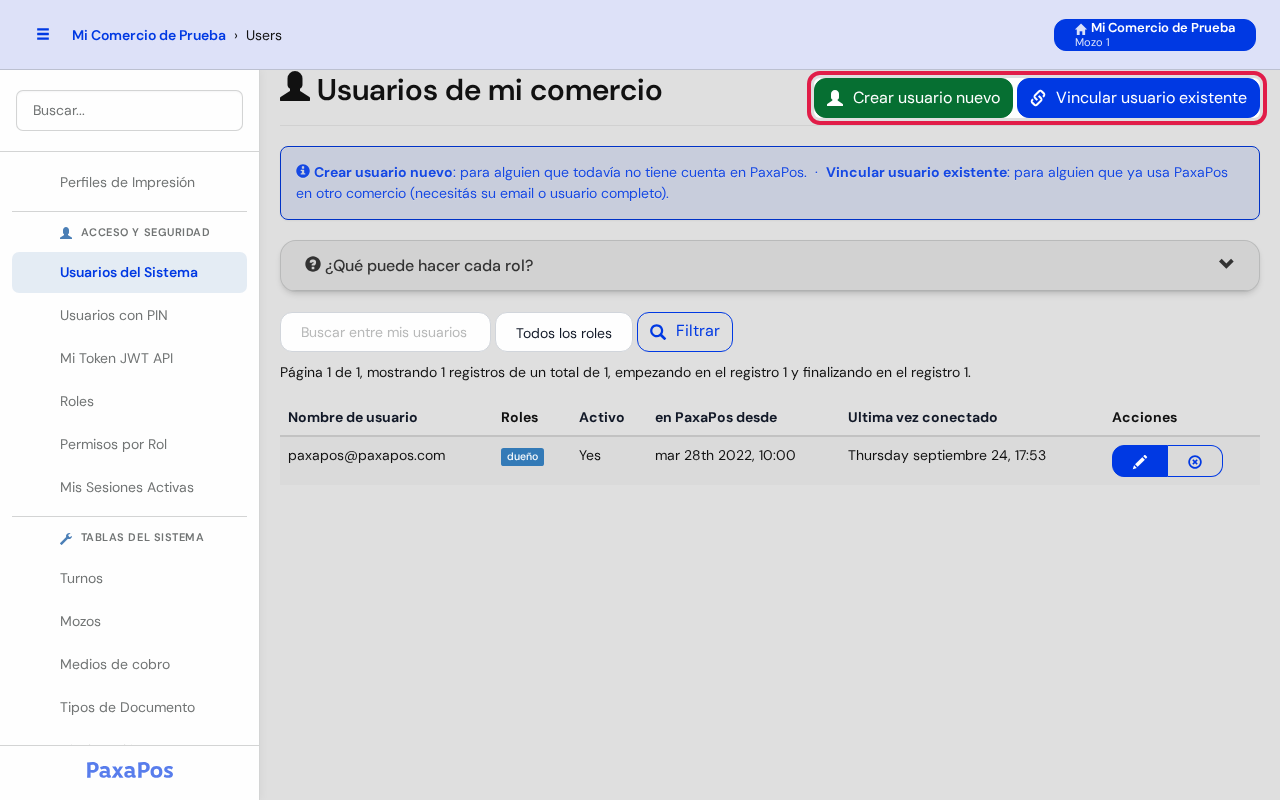Focus the sidebar 'Buscar...' field
The height and width of the screenshot is (800, 1280).
pyautogui.click(x=129, y=110)
